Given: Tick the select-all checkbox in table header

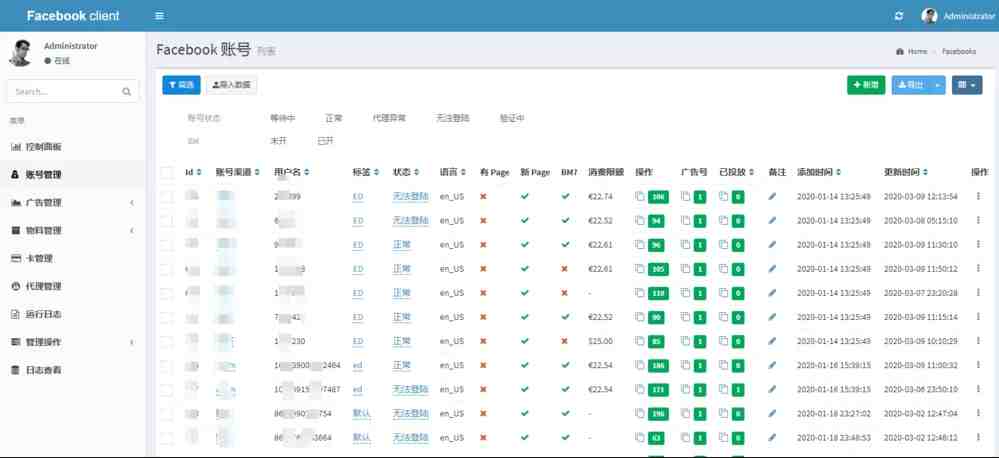Looking at the screenshot, I should click(167, 172).
